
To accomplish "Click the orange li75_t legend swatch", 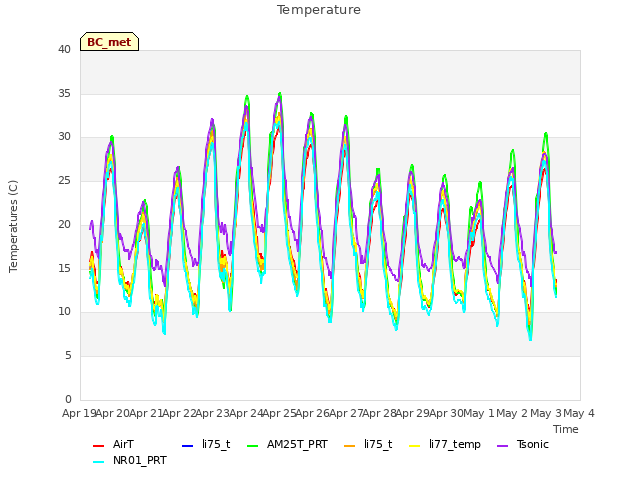I will pos(350,446).
